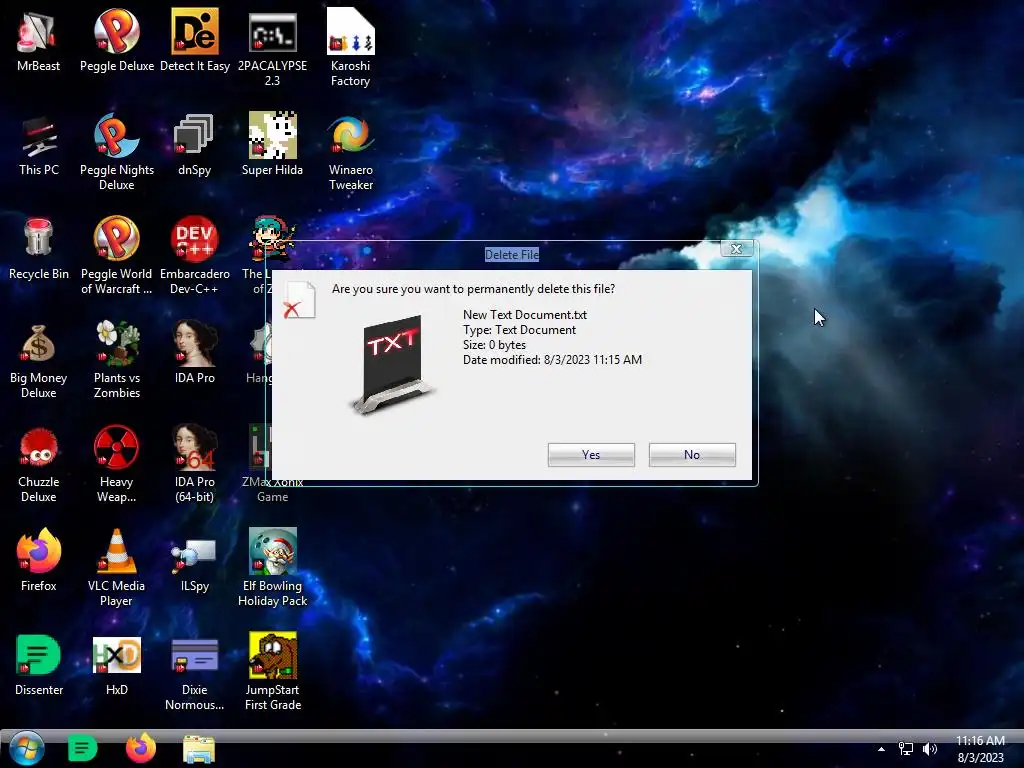
Task: Open the Windows Start menu orb
Action: coord(27,749)
